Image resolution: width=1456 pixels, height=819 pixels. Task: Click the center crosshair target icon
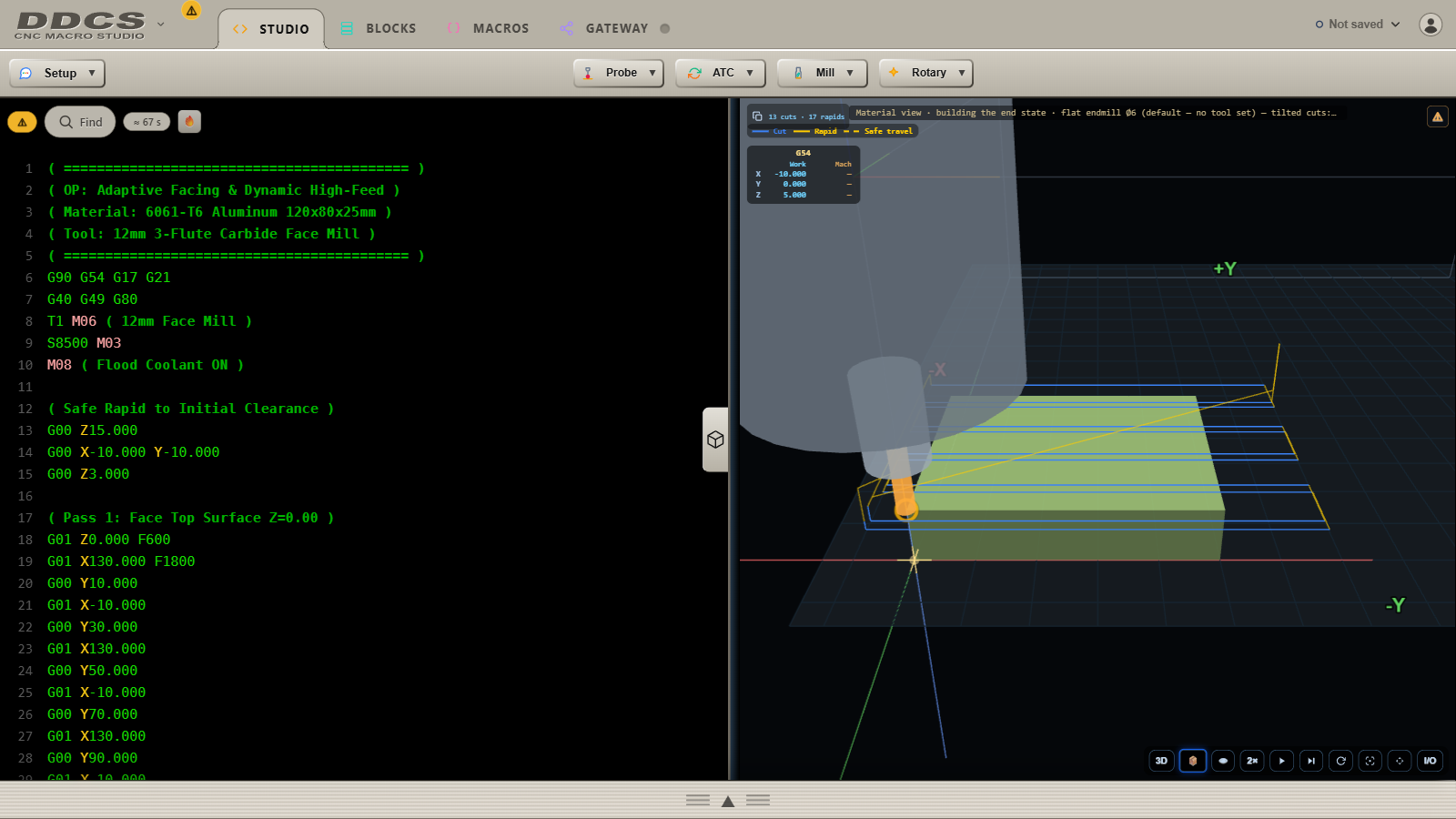pyautogui.click(x=1400, y=761)
